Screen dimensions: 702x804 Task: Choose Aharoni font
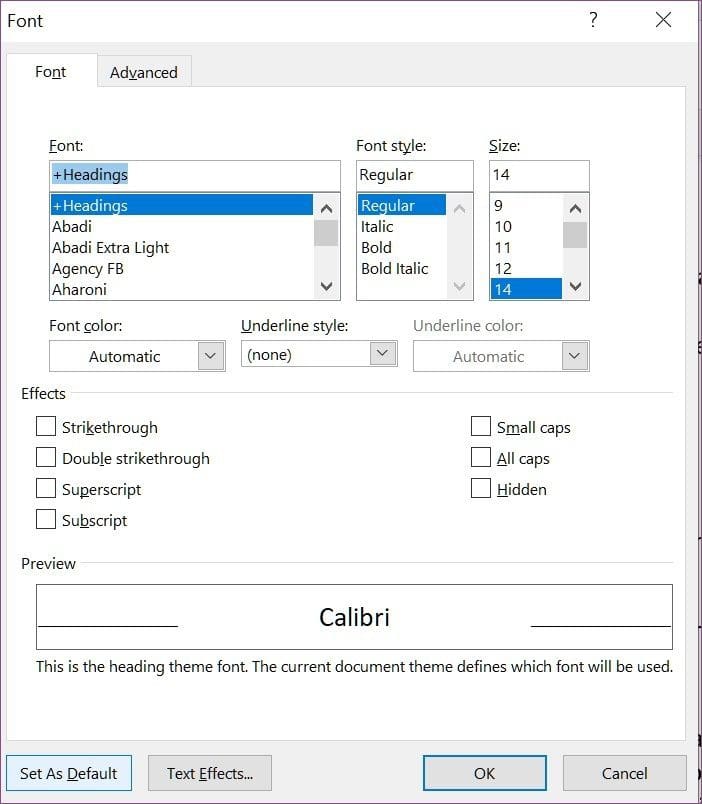(182, 289)
